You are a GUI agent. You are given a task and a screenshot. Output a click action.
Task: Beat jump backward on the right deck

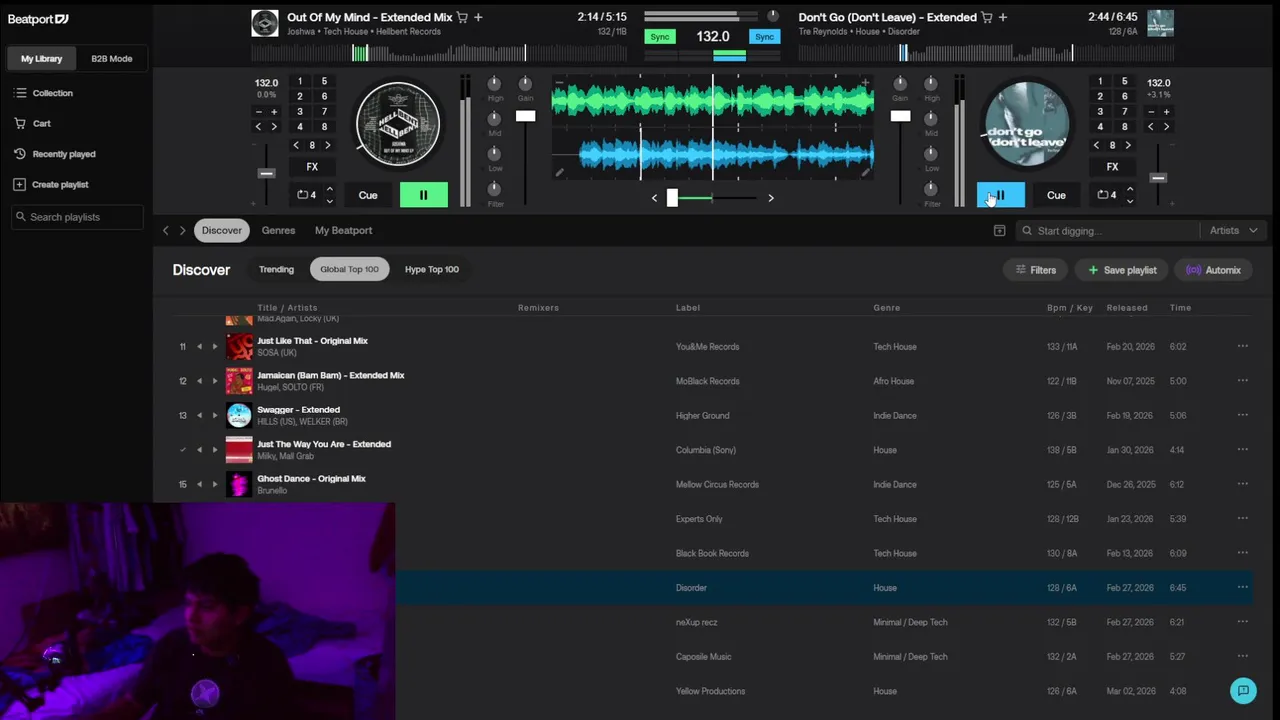[x=1096, y=146]
